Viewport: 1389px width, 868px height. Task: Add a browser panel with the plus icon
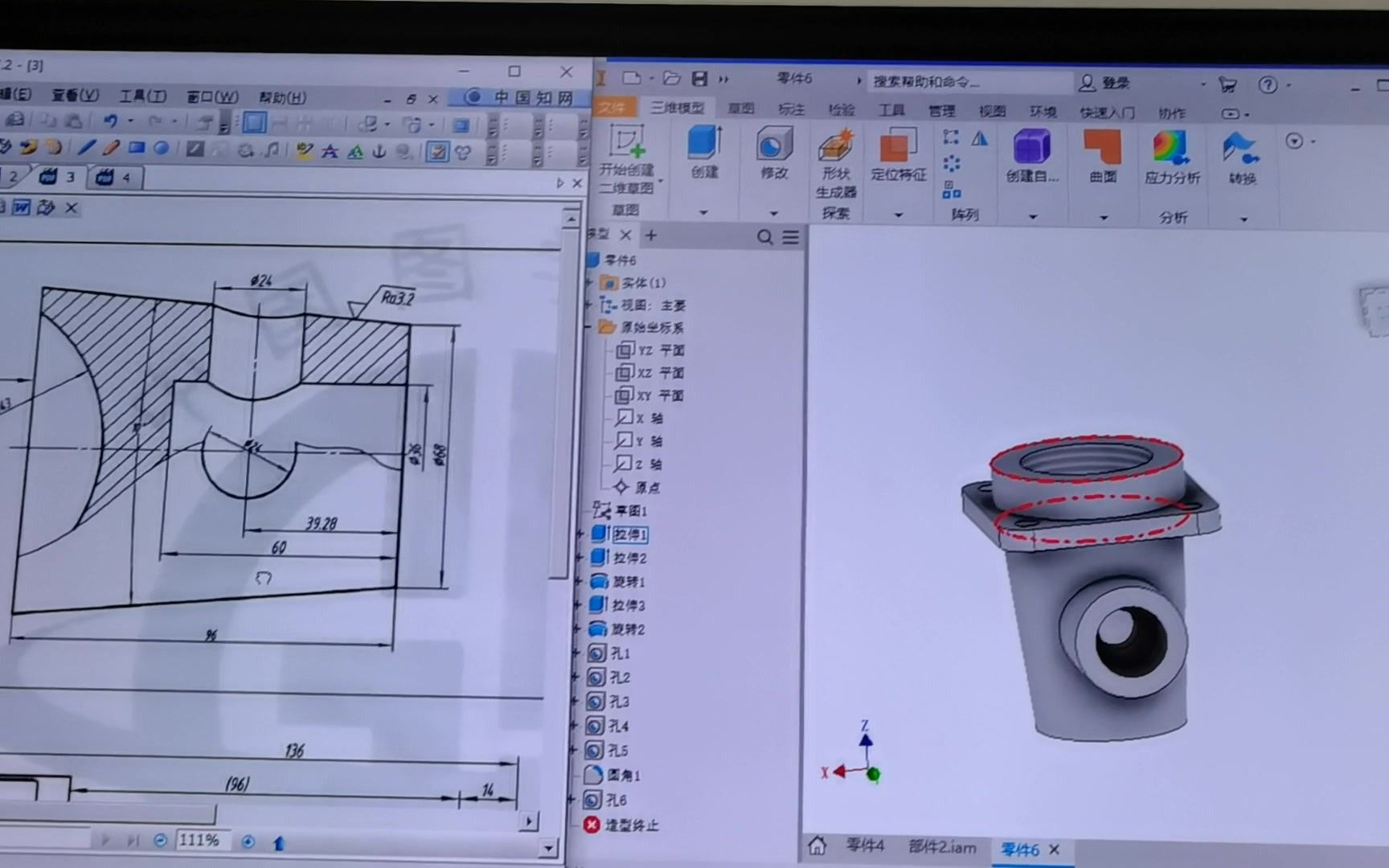point(651,235)
